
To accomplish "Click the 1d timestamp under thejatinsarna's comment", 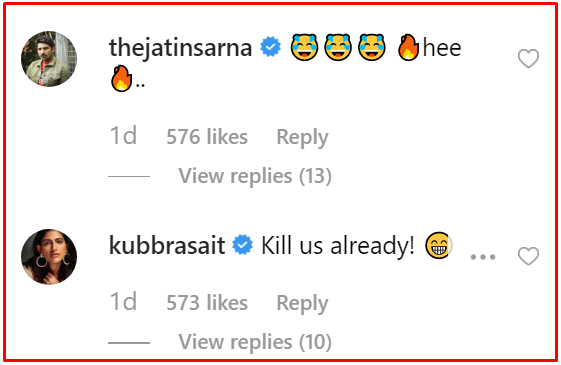I will click(123, 136).
